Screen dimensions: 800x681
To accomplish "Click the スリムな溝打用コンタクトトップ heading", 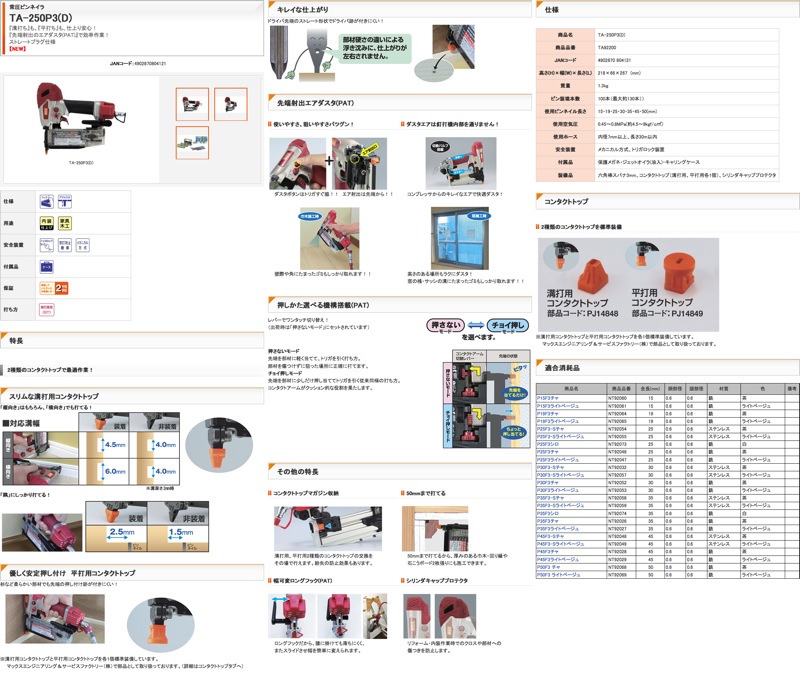I will 54,396.
